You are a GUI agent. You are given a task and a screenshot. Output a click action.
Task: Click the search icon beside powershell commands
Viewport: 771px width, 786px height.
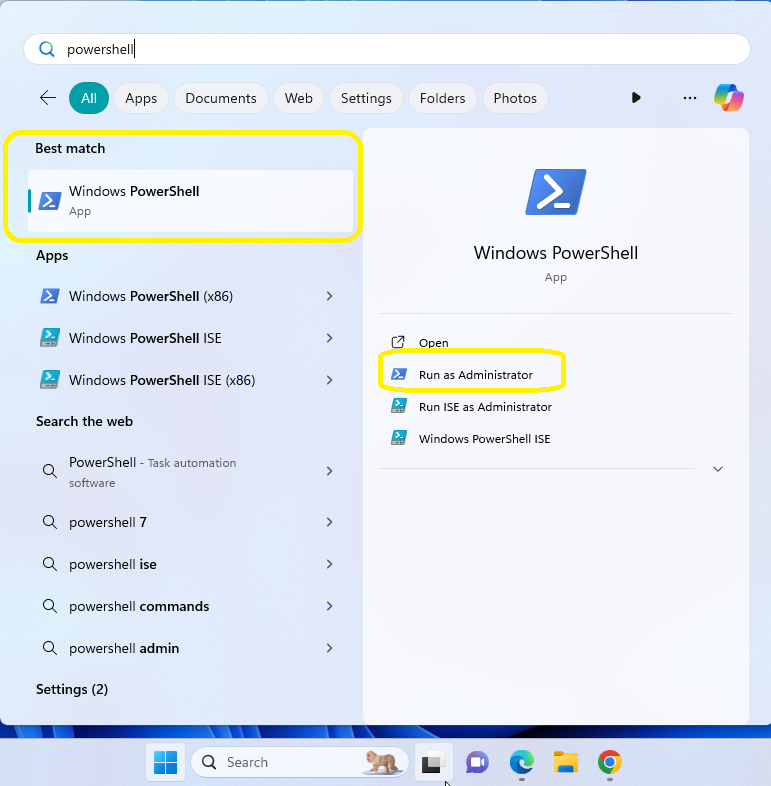tap(49, 606)
